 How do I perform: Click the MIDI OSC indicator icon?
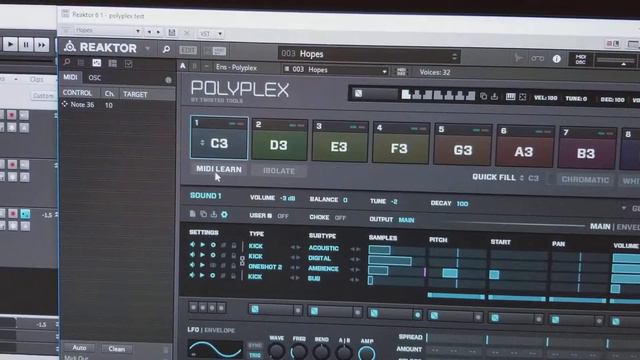(580, 59)
